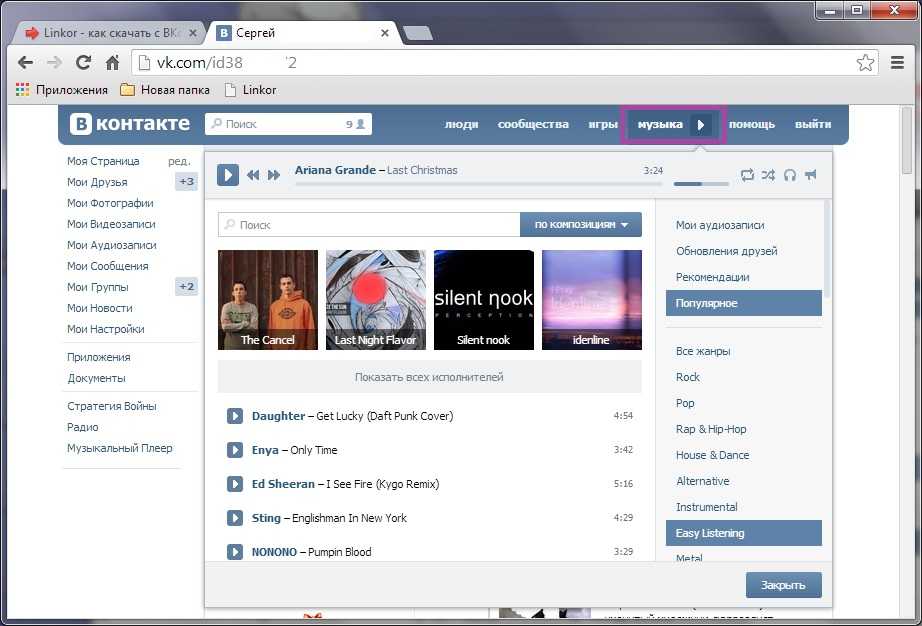This screenshot has height=626, width=922.
Task: Open idenline artist thumbnail
Action: [592, 300]
